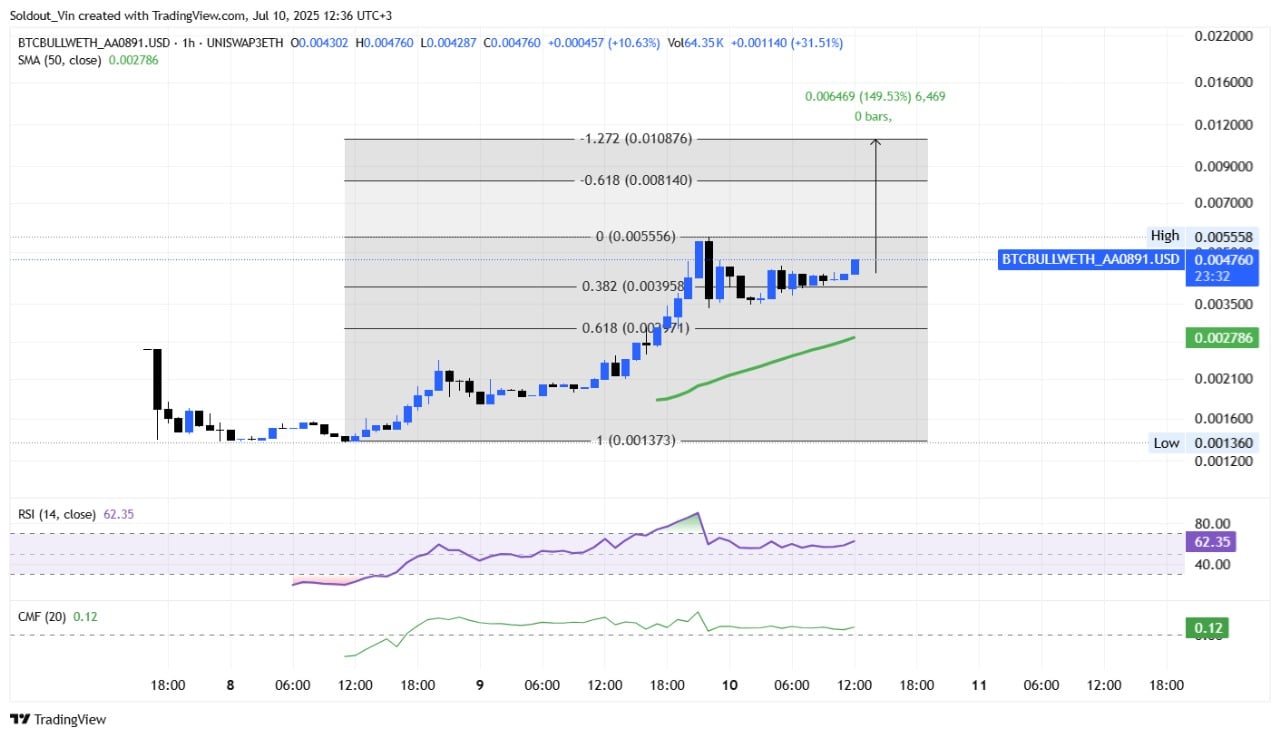Click the date label 8 on time axis
The width and height of the screenshot is (1280, 737).
pos(231,685)
